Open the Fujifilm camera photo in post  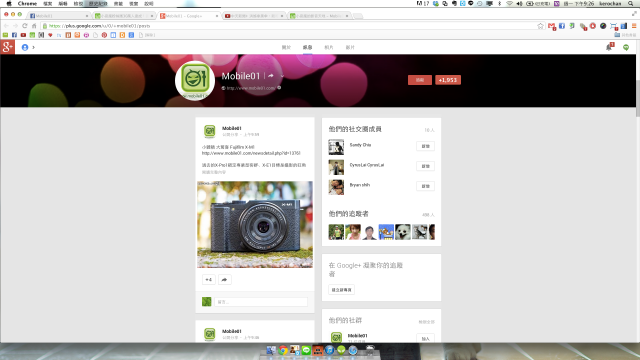255,224
